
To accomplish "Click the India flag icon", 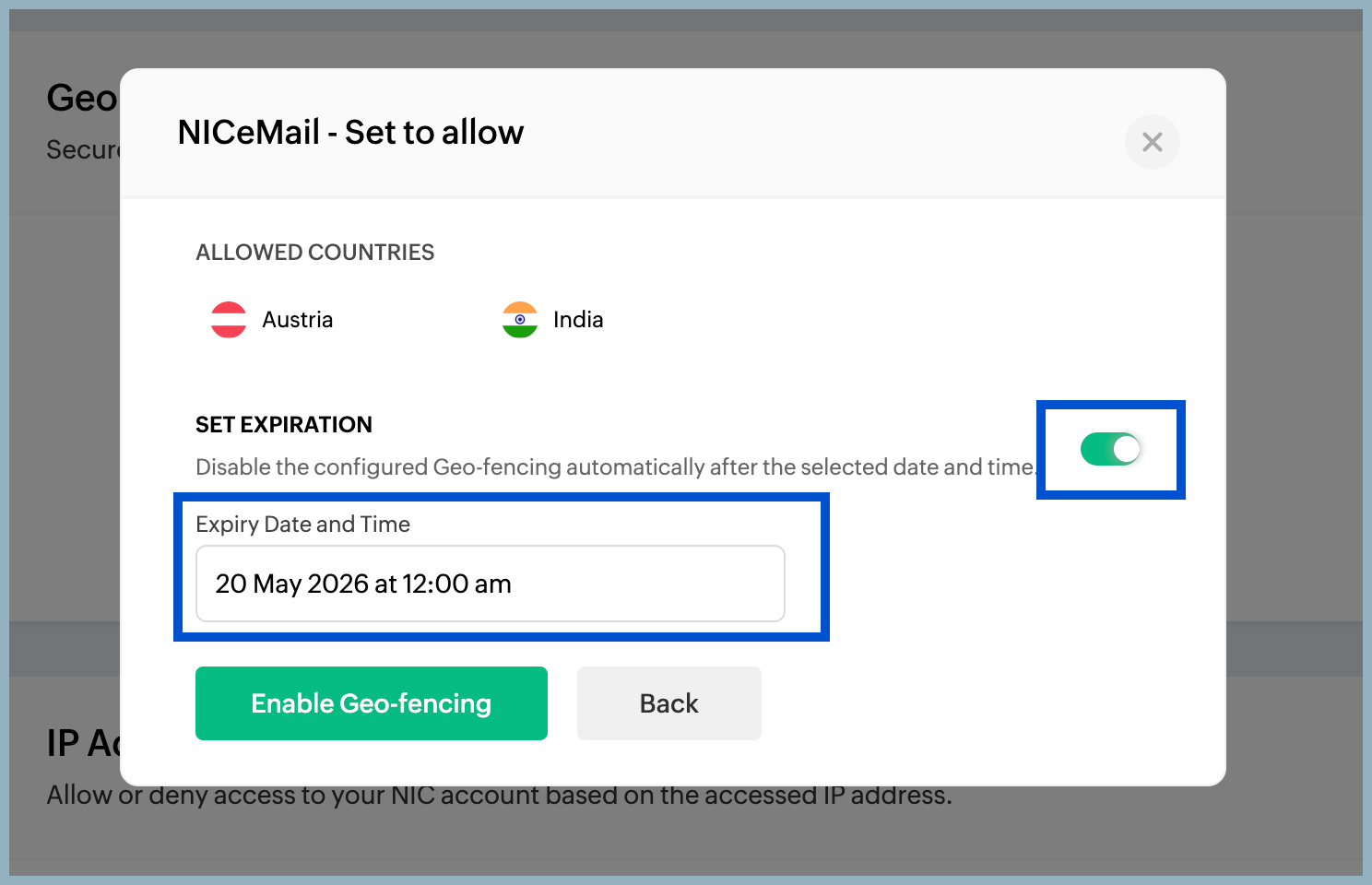I will (x=520, y=320).
